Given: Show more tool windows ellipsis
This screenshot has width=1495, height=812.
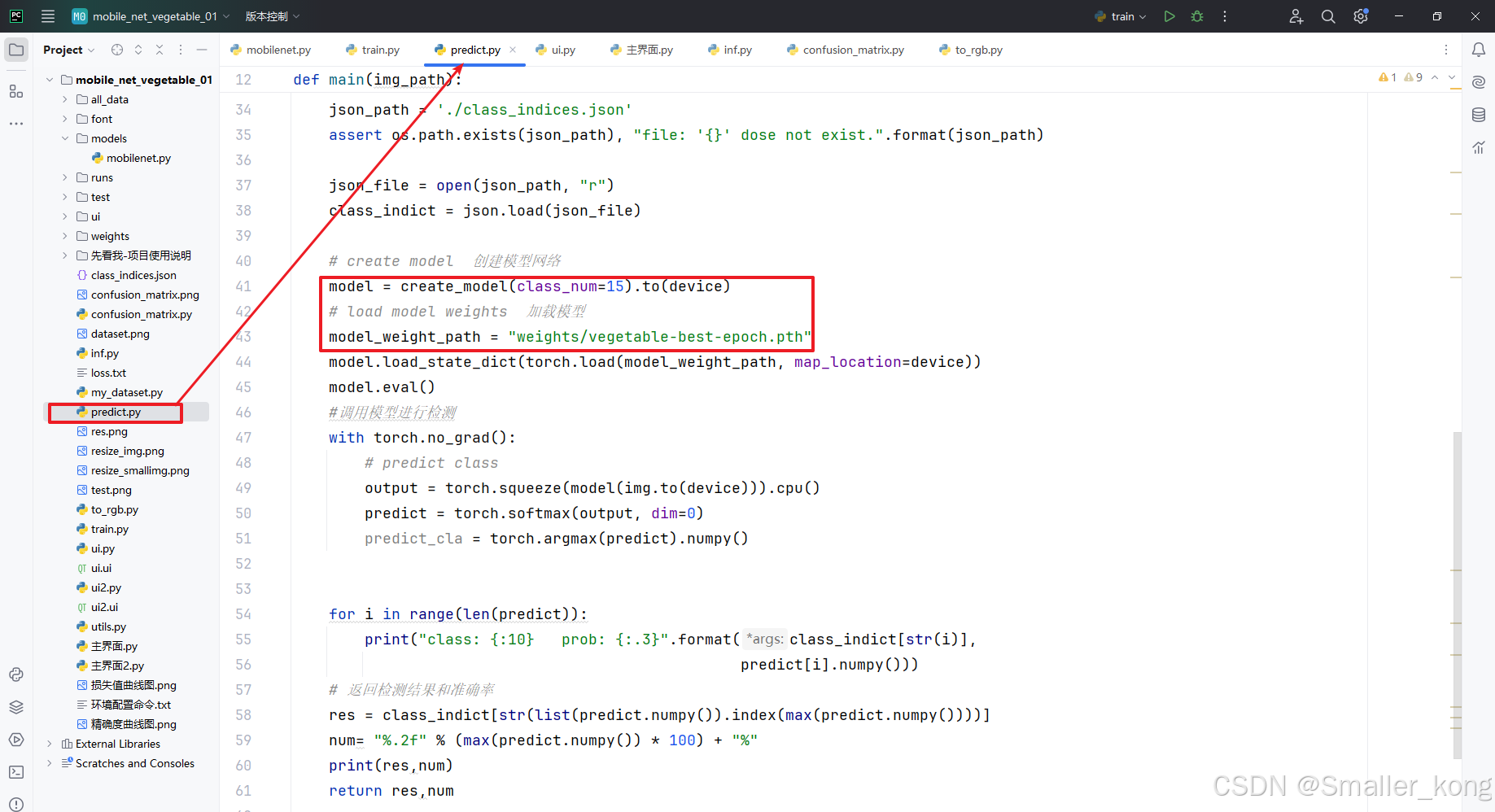Looking at the screenshot, I should click(16, 124).
